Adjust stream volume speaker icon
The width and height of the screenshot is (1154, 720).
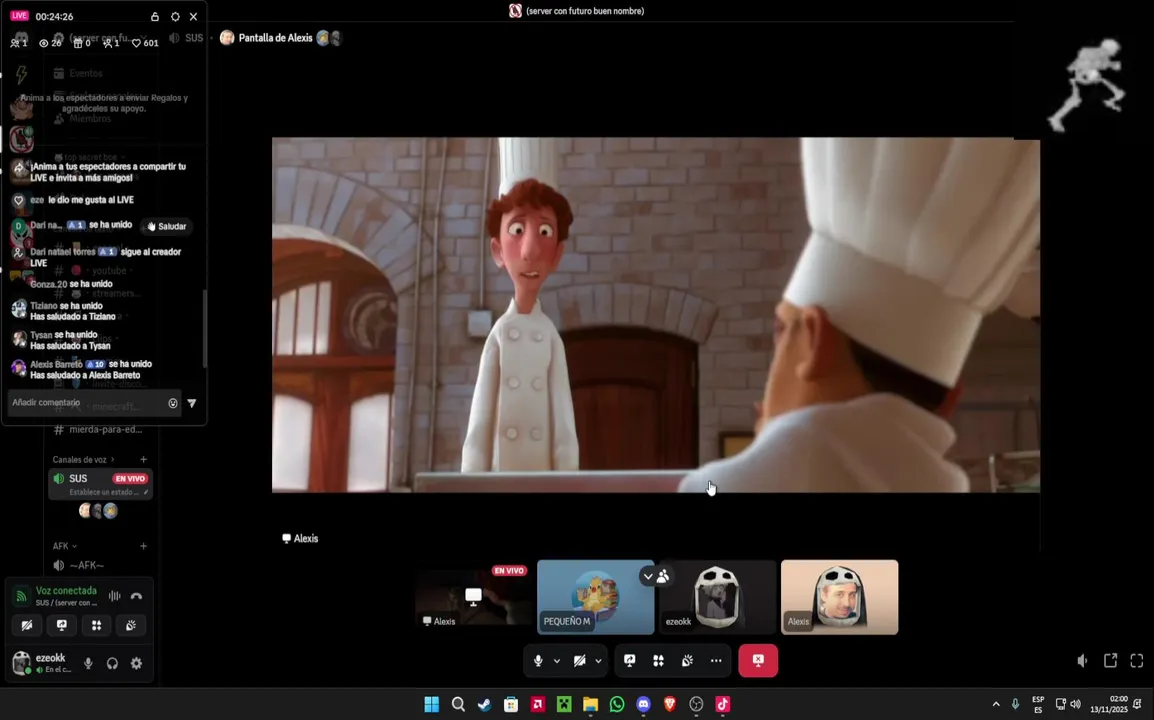1083,660
